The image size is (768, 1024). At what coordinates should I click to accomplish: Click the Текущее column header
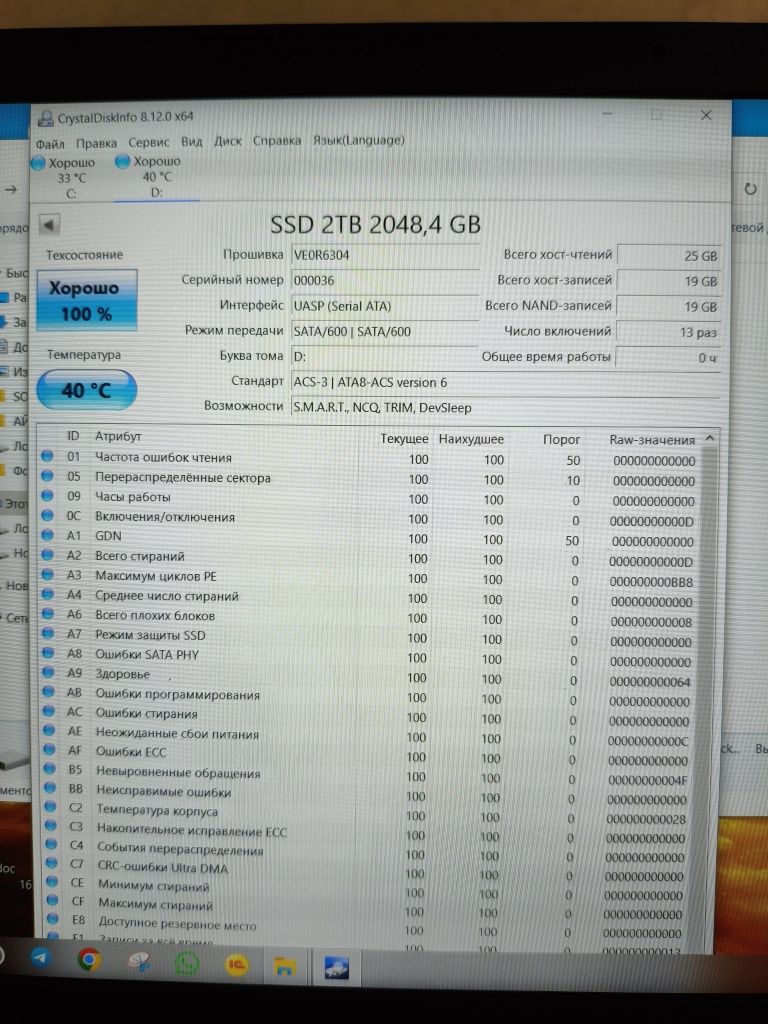(x=404, y=439)
